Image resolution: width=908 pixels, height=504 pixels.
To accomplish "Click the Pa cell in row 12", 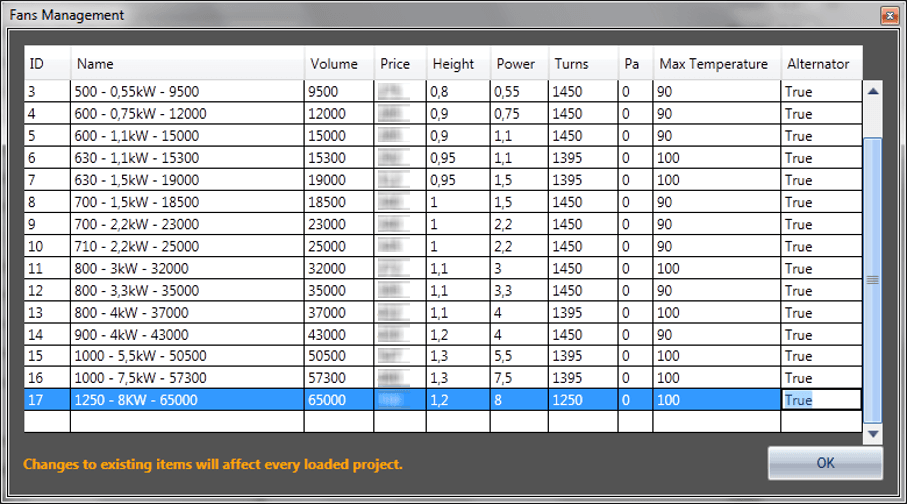I will pos(635,290).
